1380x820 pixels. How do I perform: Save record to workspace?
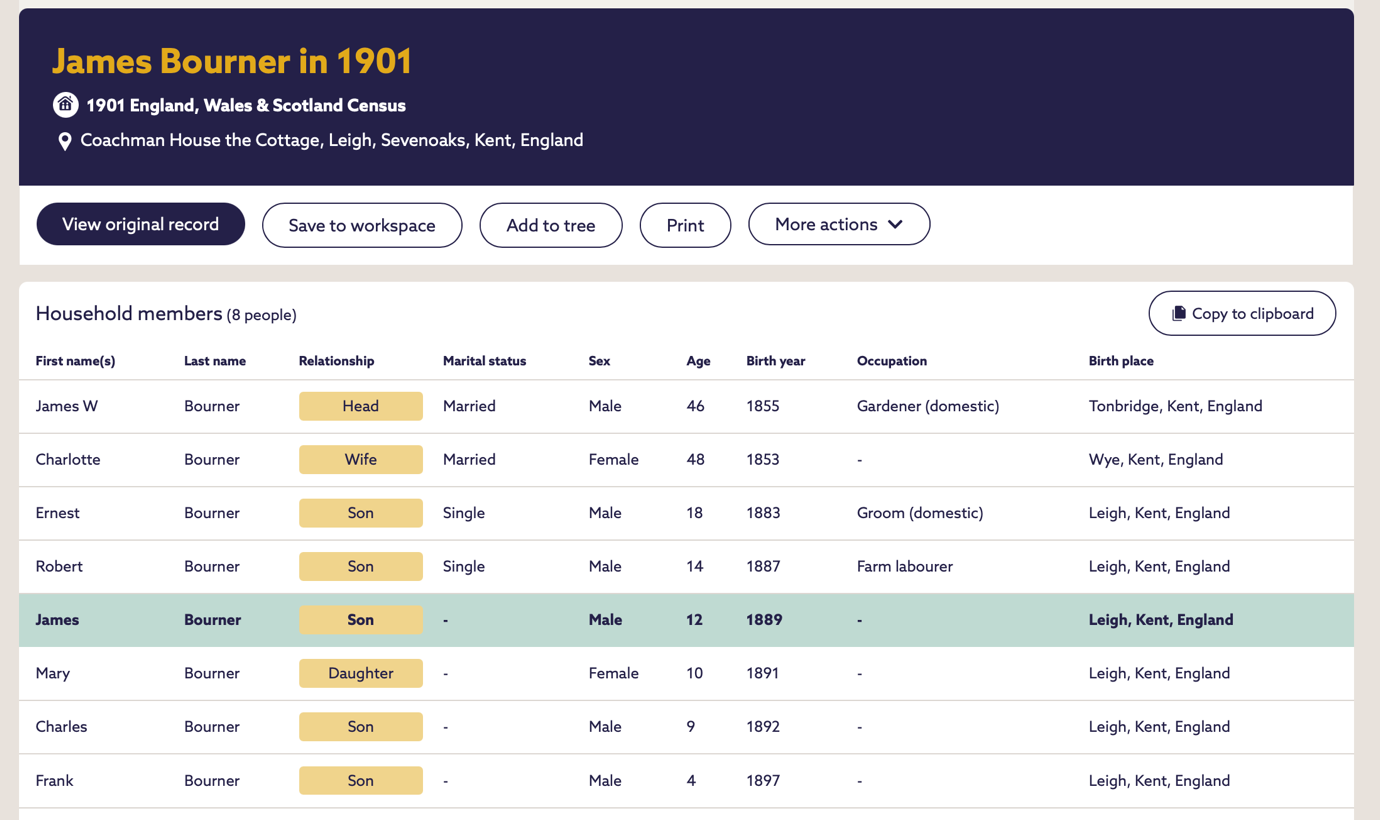tap(362, 225)
